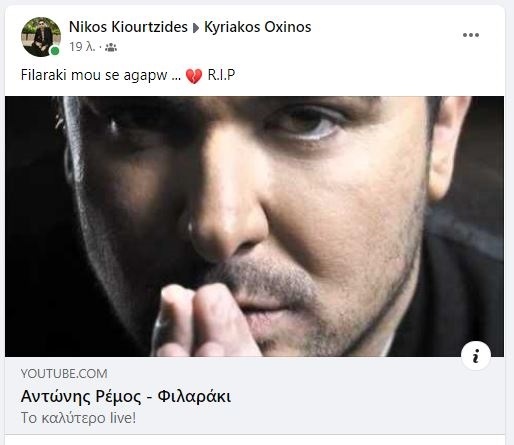Open the three-dots post options menu
The image size is (514, 445).
tap(471, 35)
